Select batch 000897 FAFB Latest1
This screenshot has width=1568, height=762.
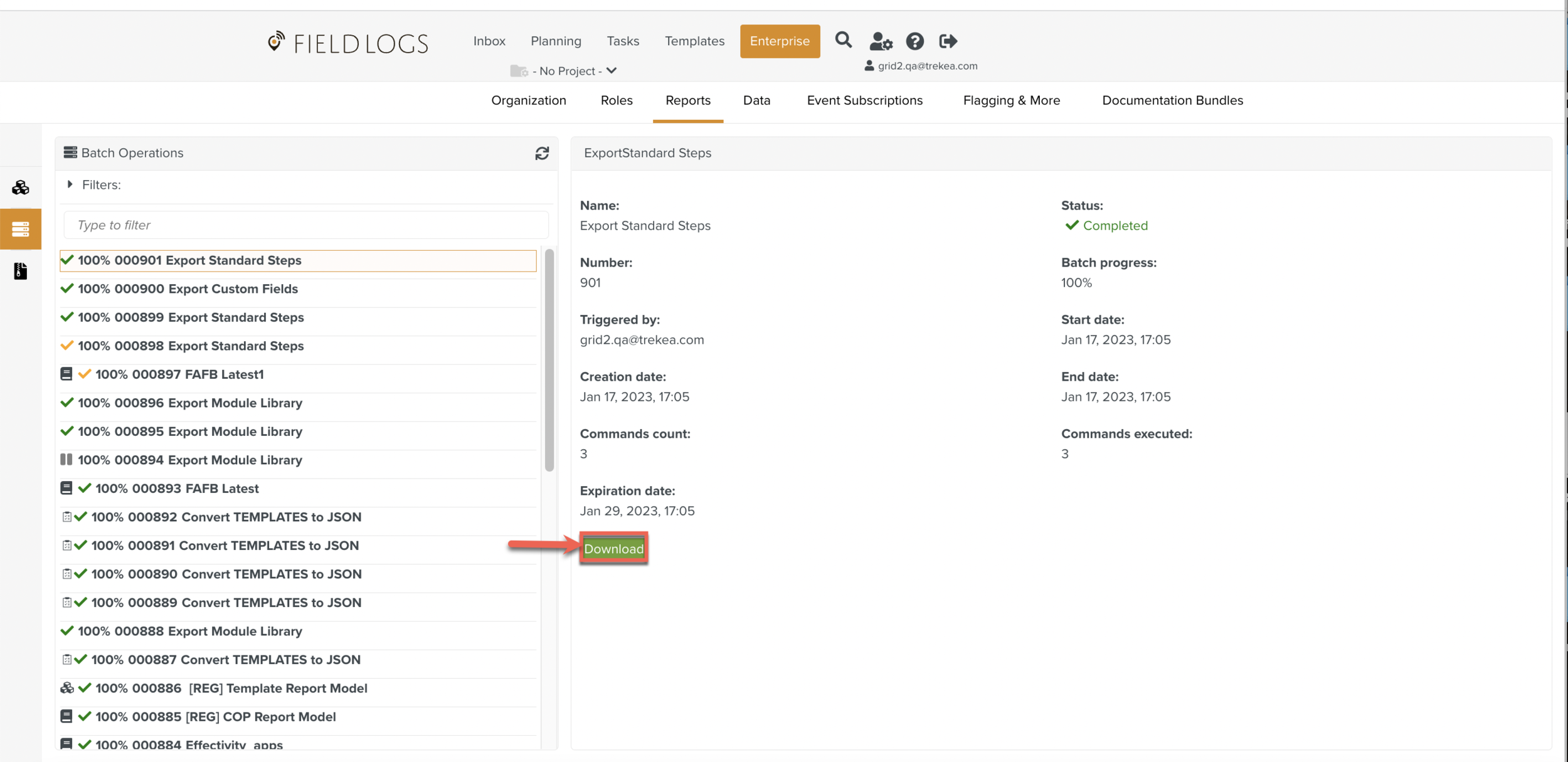tap(179, 374)
